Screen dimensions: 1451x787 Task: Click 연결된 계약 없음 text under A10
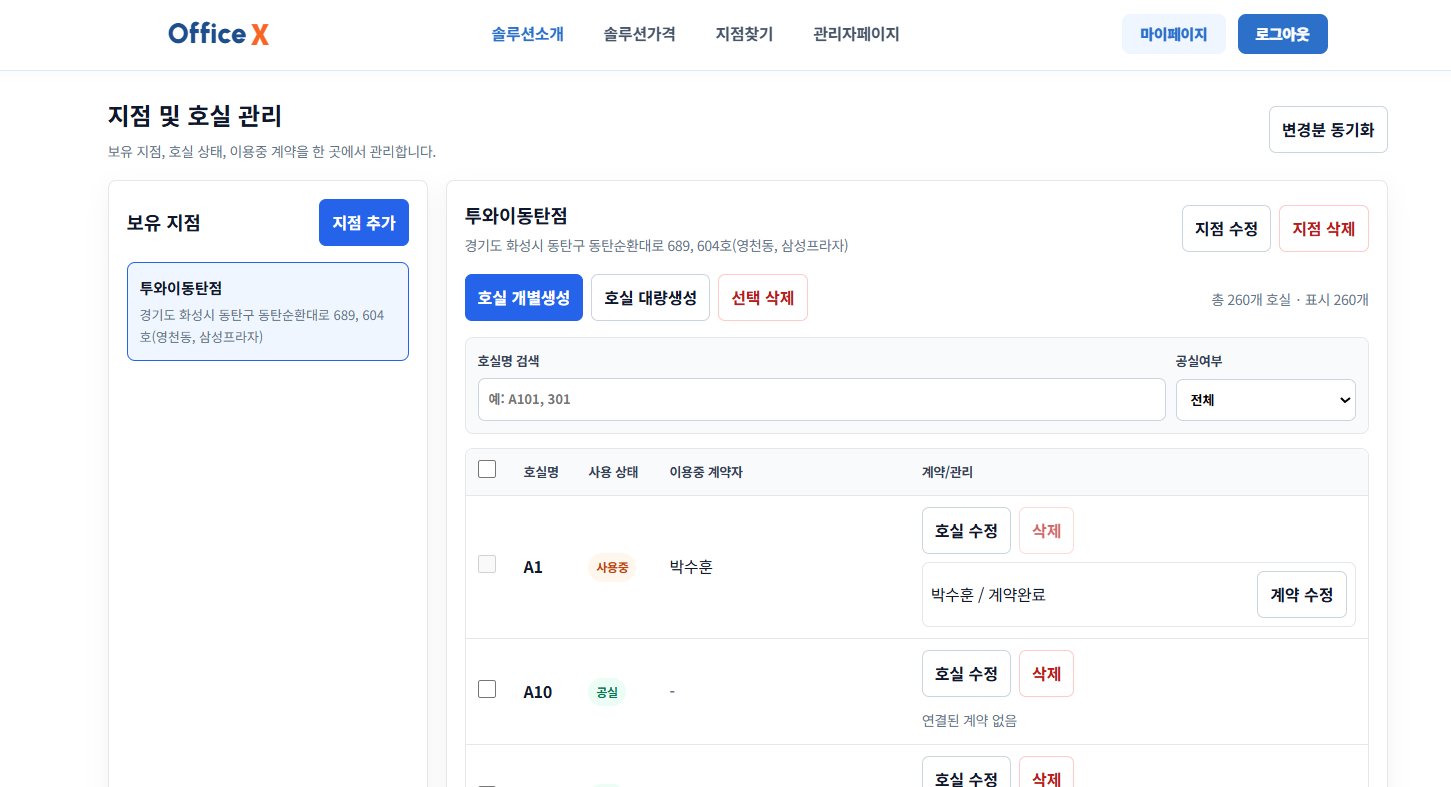[970, 720]
